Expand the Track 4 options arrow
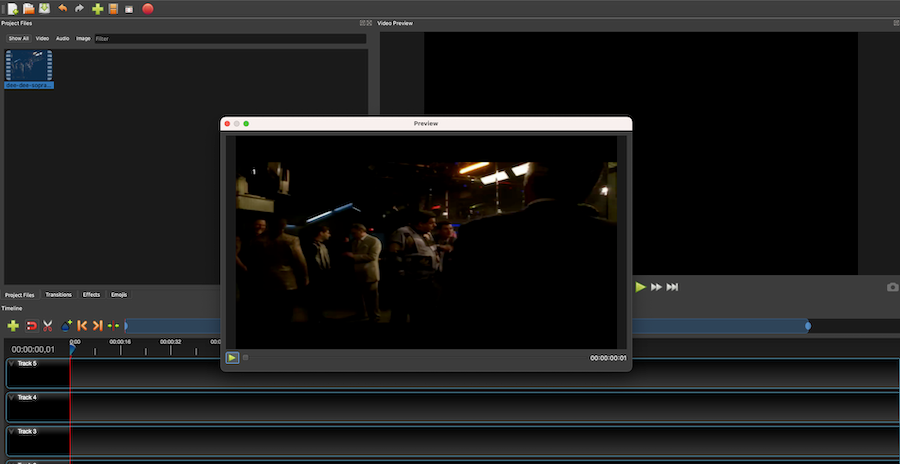 click(12, 397)
